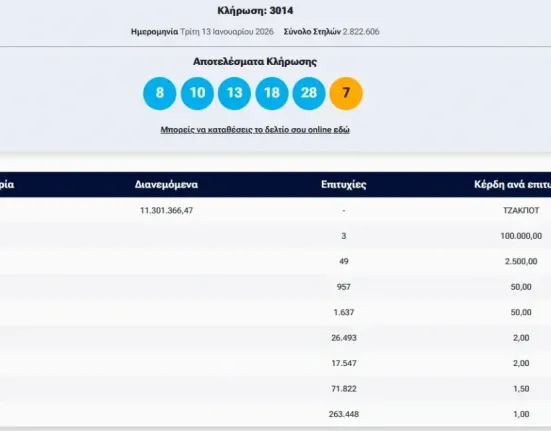The width and height of the screenshot is (551, 431).
Task: Select the distributed amount 11.301.366,47
Action: (x=166, y=210)
